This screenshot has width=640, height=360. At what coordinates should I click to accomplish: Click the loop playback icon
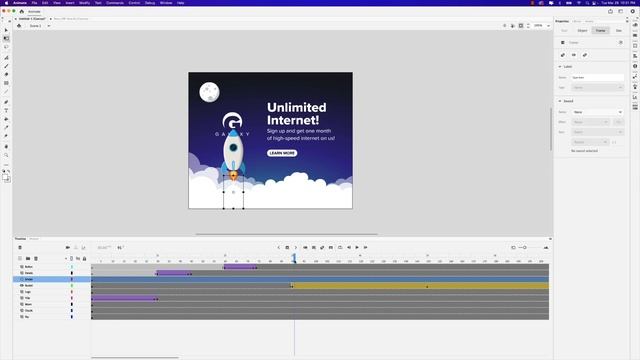(x=340, y=247)
